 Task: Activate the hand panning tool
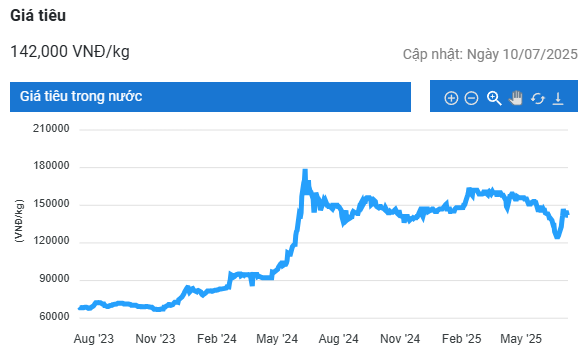pyautogui.click(x=516, y=98)
